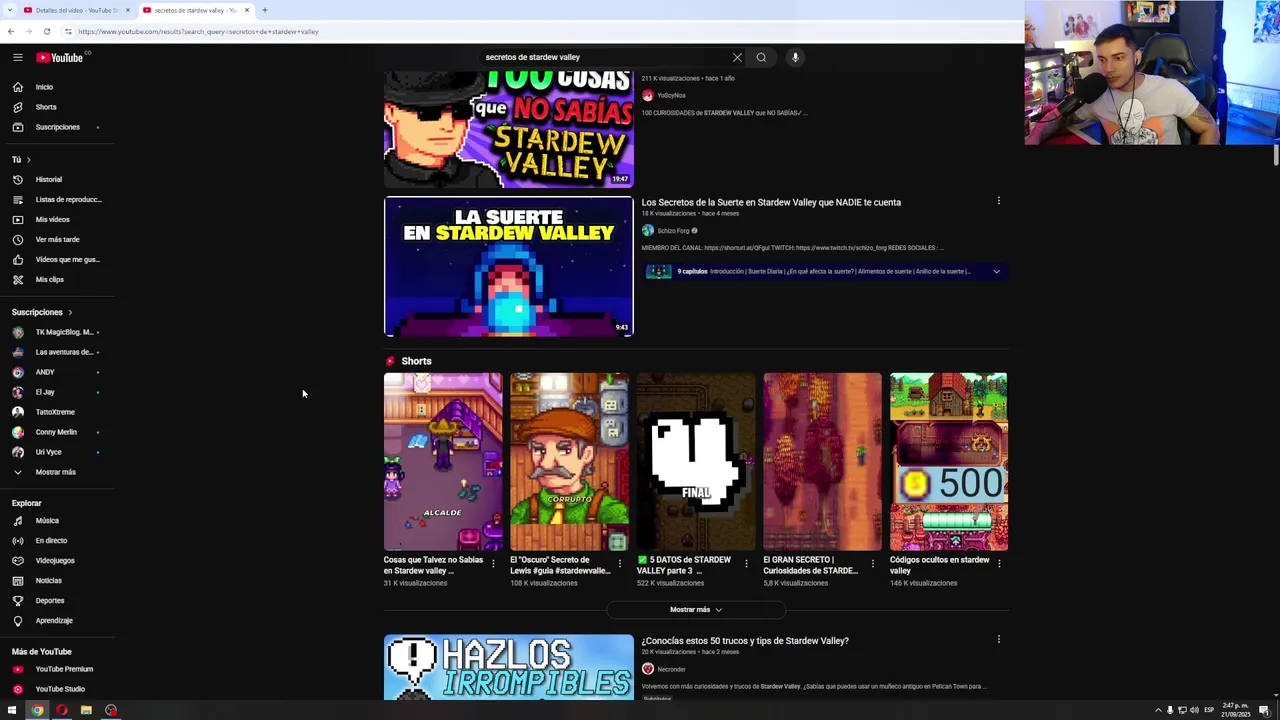The image size is (1280, 720).
Task: Play the 5 DATOS de Stardew Valley short
Action: [x=696, y=462]
